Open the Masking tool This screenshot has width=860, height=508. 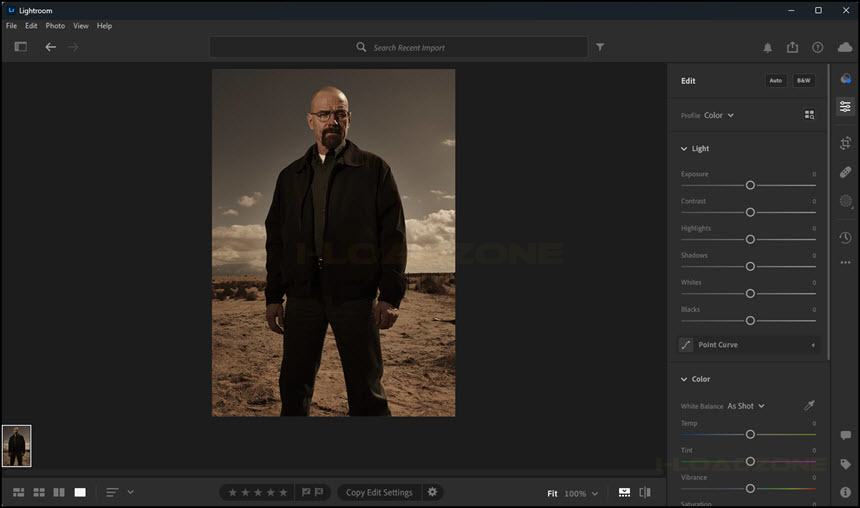pyautogui.click(x=846, y=201)
